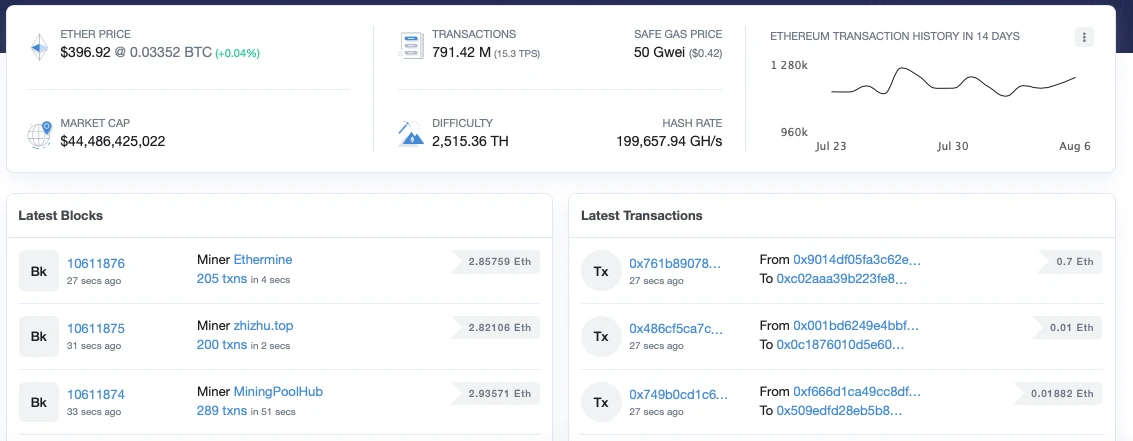The width and height of the screenshot is (1133, 441).
Task: Open block 10611874 details
Action: (96, 395)
